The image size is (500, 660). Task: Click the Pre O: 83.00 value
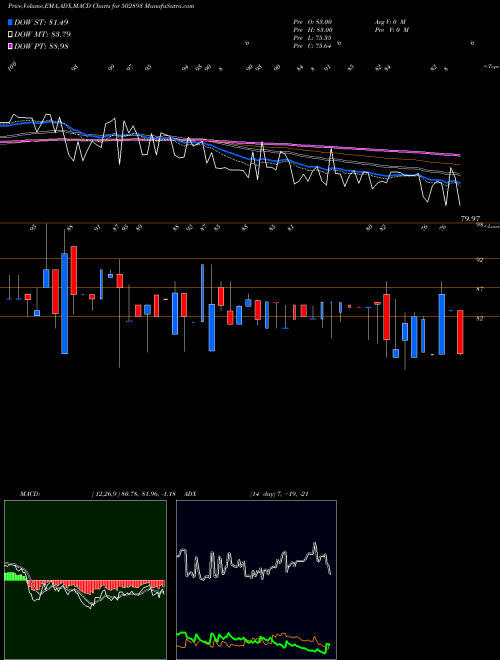click(x=313, y=22)
